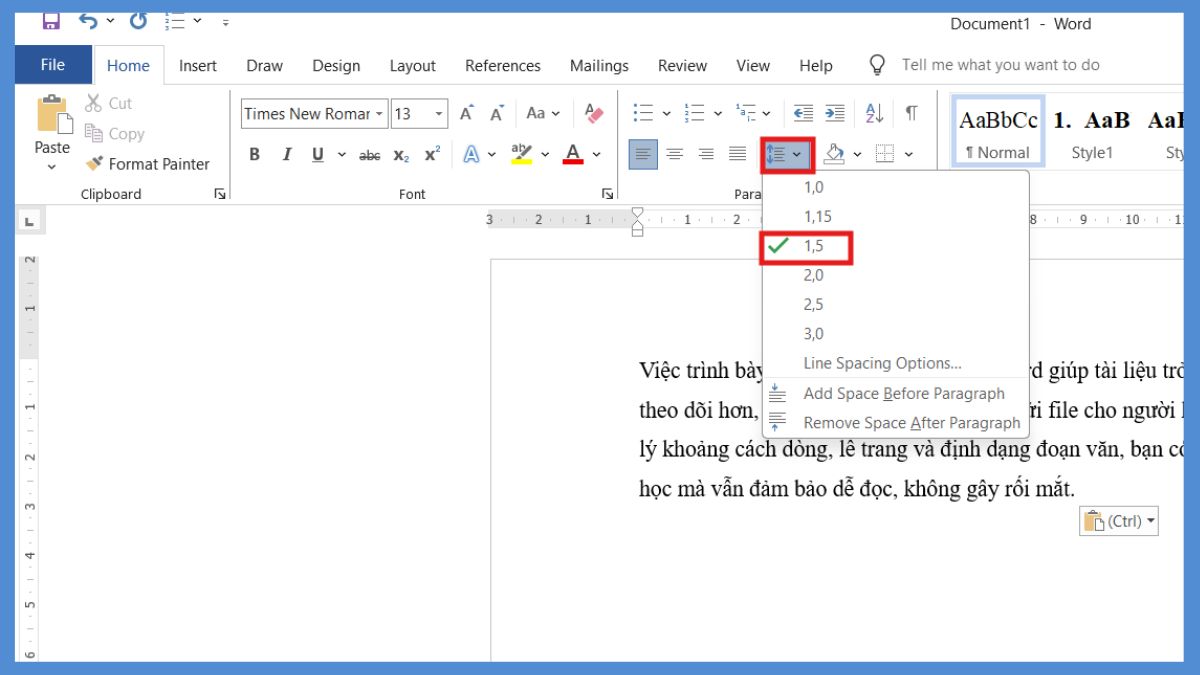
Task: Click the red font color swatch
Action: [573, 159]
